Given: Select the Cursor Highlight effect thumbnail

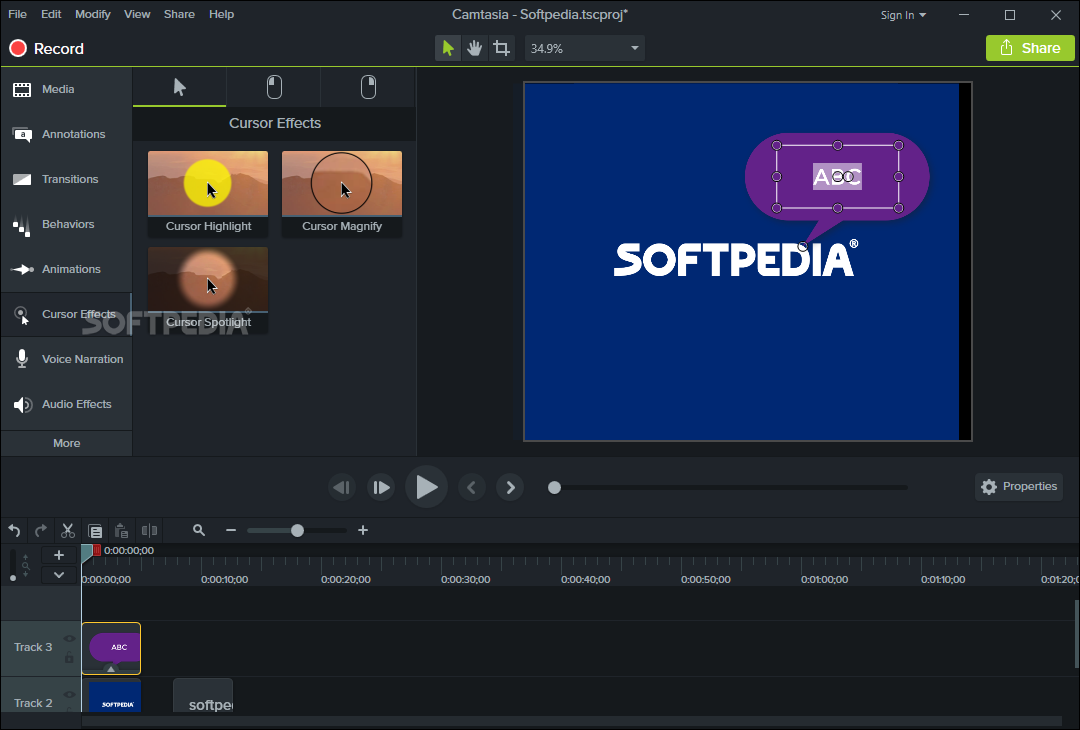Looking at the screenshot, I should (x=208, y=194).
